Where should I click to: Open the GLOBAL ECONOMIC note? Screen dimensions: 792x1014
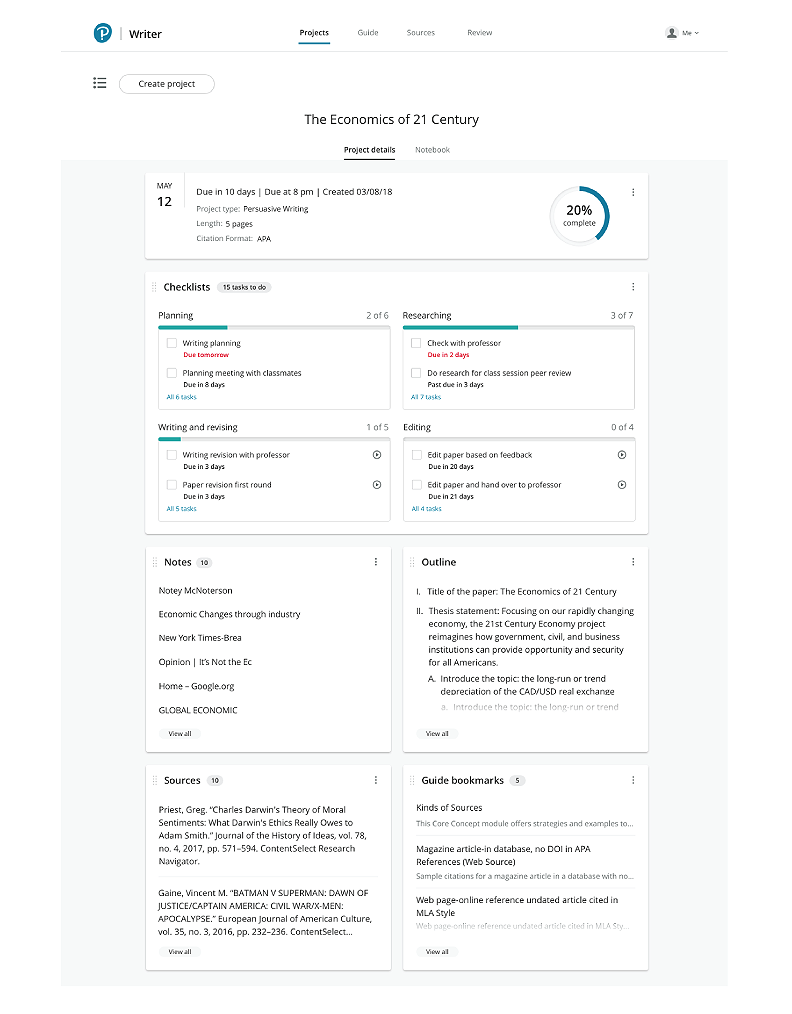[198, 710]
